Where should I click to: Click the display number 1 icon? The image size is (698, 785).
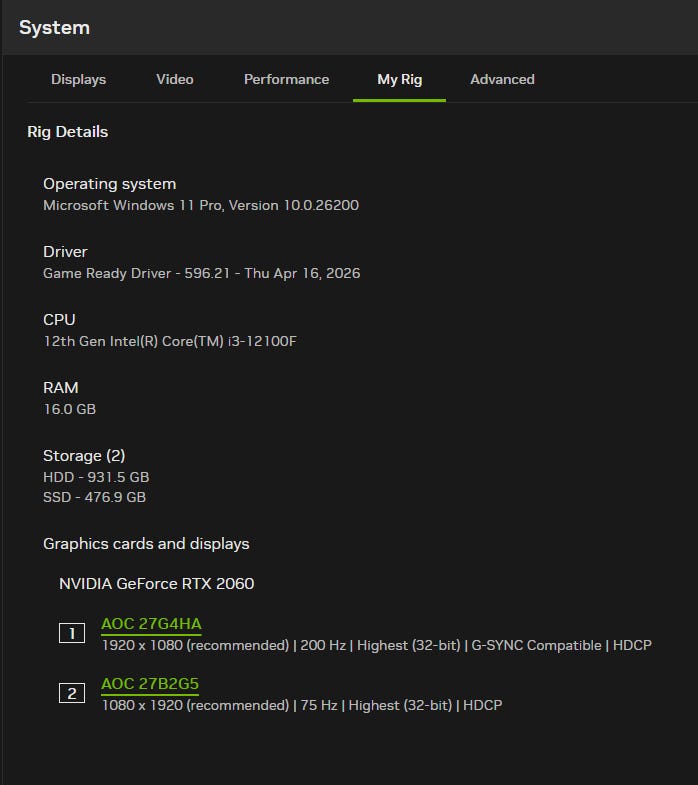point(72,633)
